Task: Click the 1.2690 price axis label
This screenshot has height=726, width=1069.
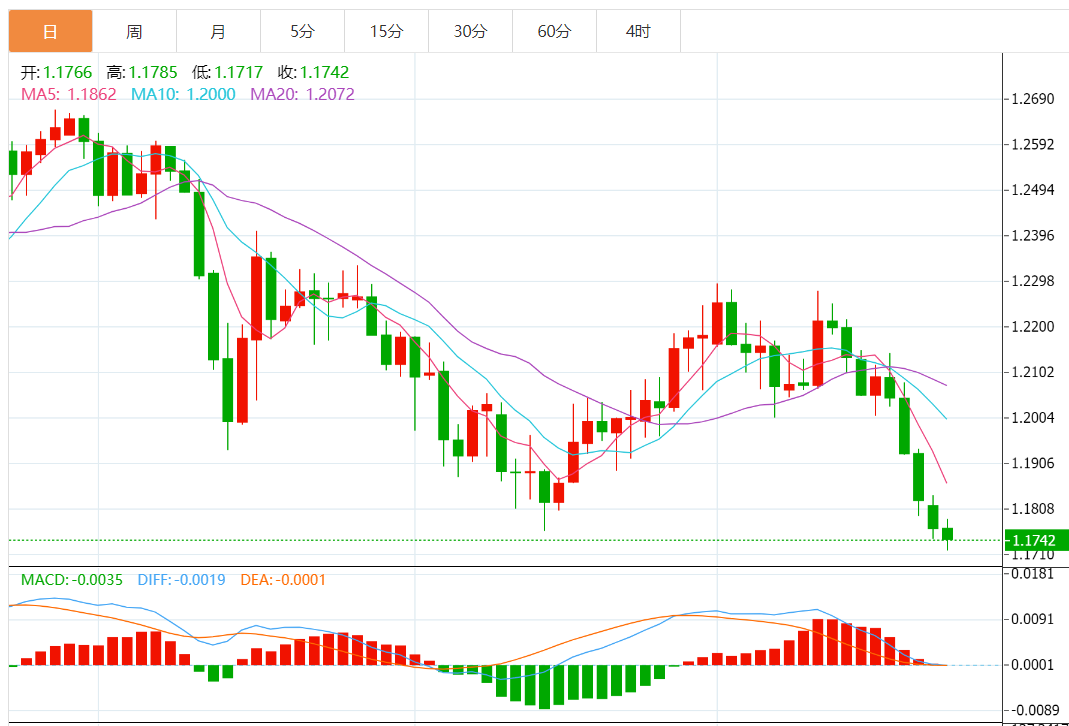Action: click(x=1033, y=99)
